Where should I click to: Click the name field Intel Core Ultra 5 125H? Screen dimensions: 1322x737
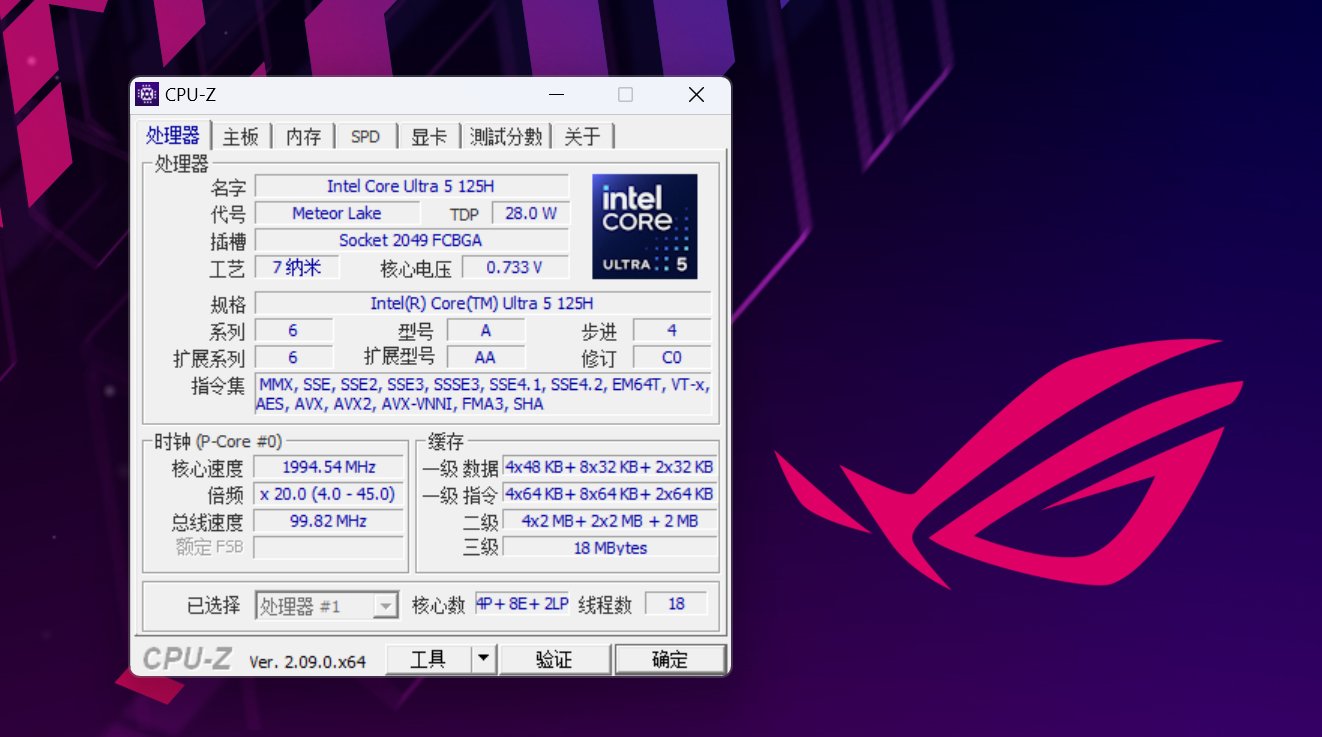tap(411, 186)
